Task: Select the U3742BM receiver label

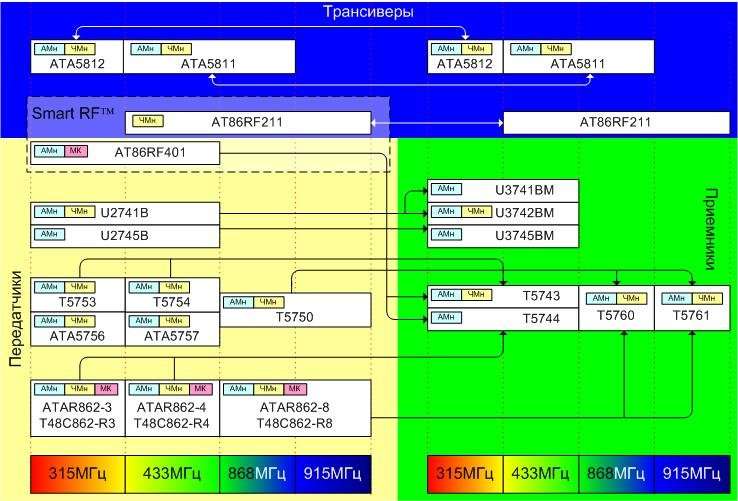Action: coord(524,213)
